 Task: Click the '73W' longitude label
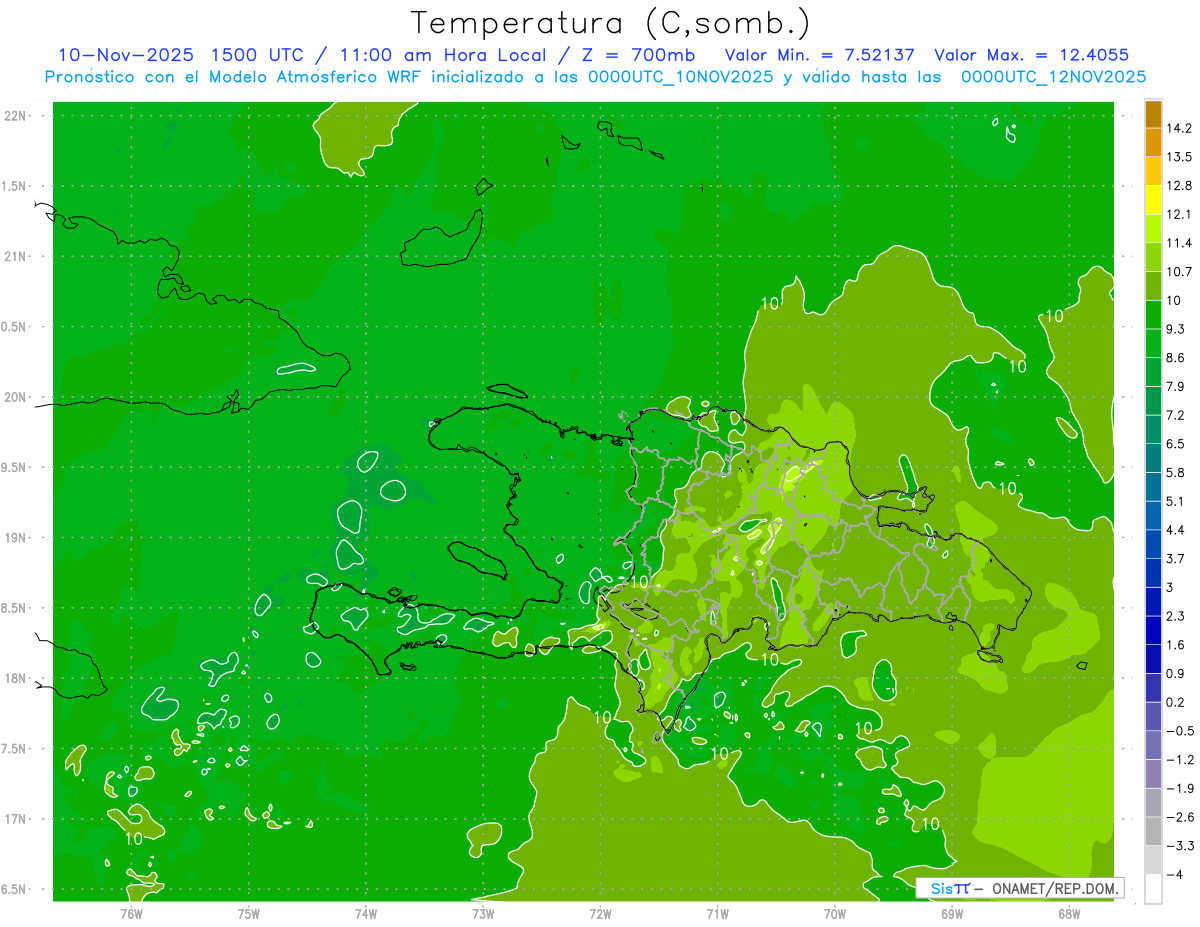pyautogui.click(x=483, y=913)
